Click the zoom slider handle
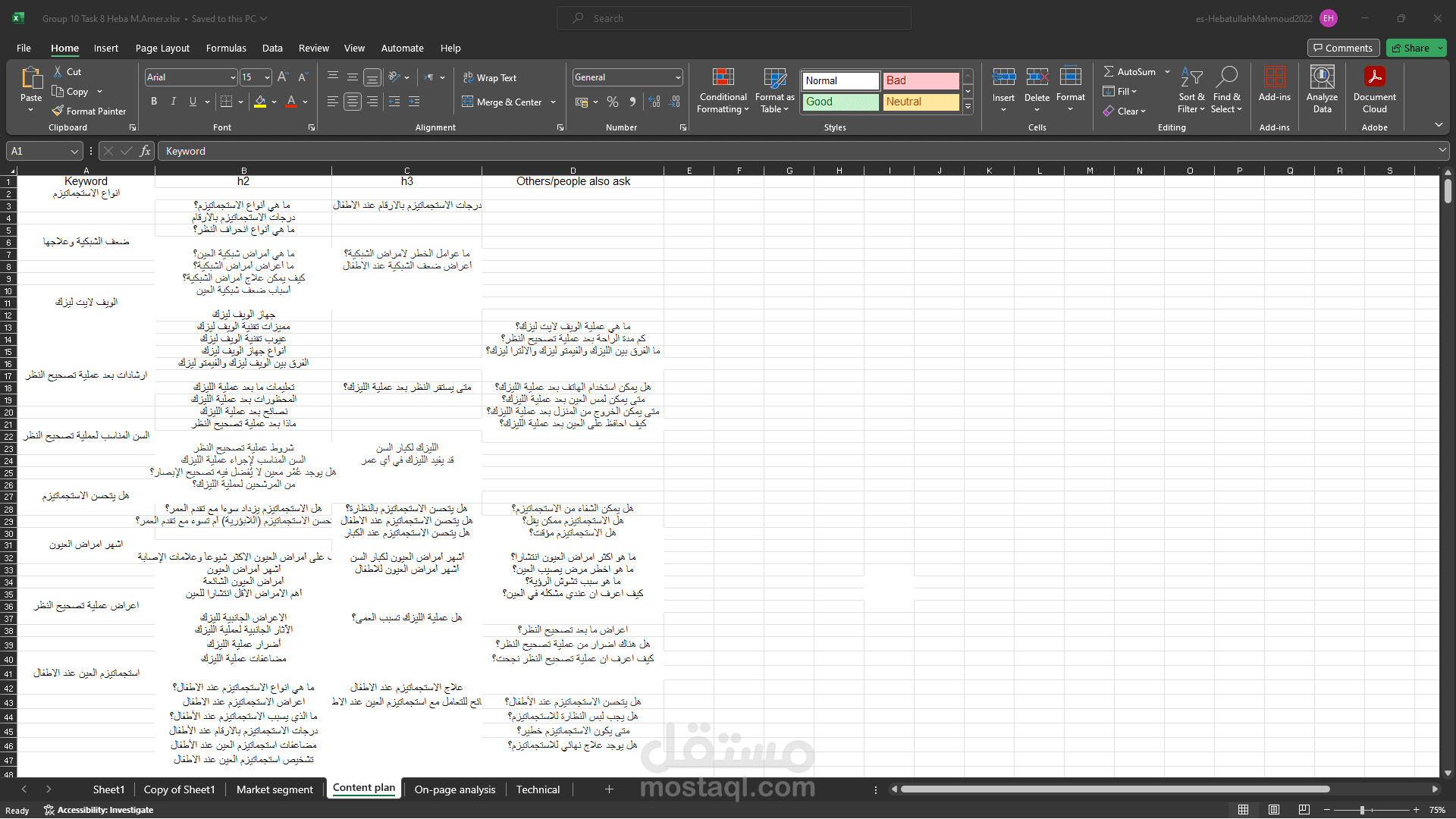The height and width of the screenshot is (819, 1456). point(1362,810)
